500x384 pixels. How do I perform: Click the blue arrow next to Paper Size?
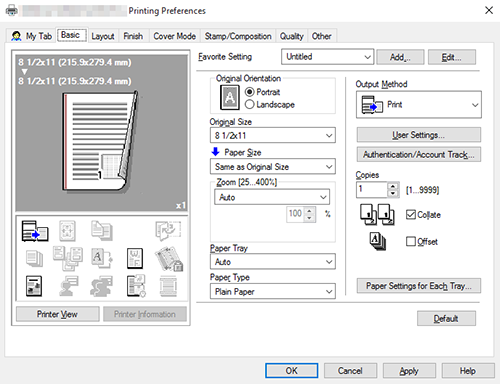216,152
